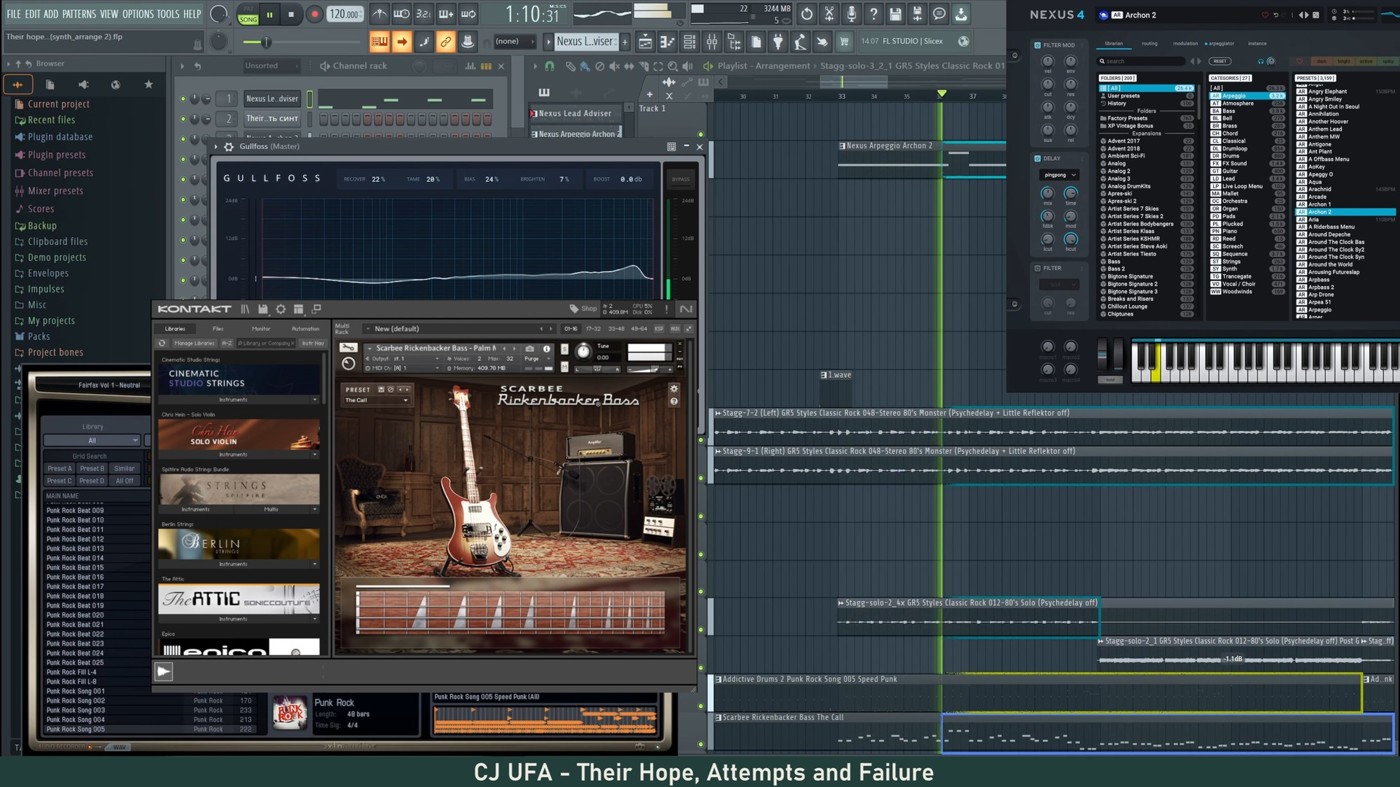Set the tempo field showing 120.000
The image size is (1400, 787).
pyautogui.click(x=344, y=15)
